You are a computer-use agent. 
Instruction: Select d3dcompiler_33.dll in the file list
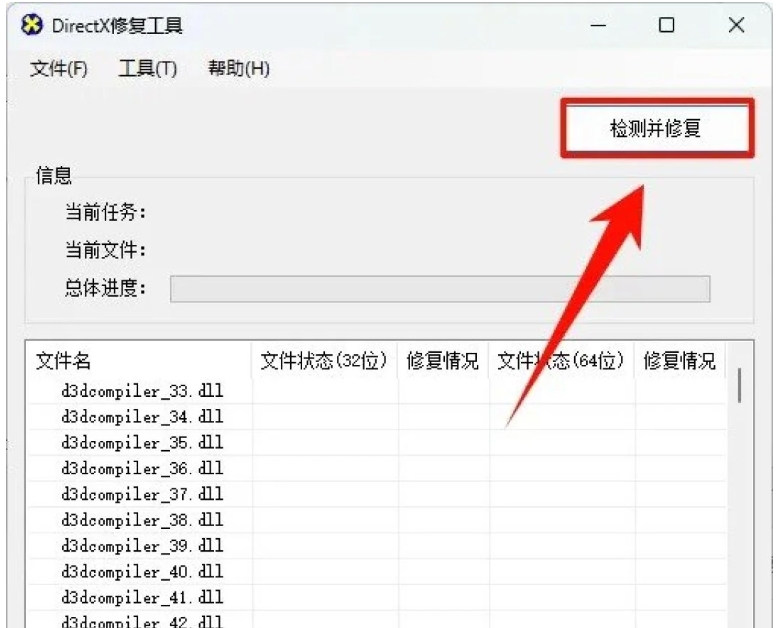(141, 390)
